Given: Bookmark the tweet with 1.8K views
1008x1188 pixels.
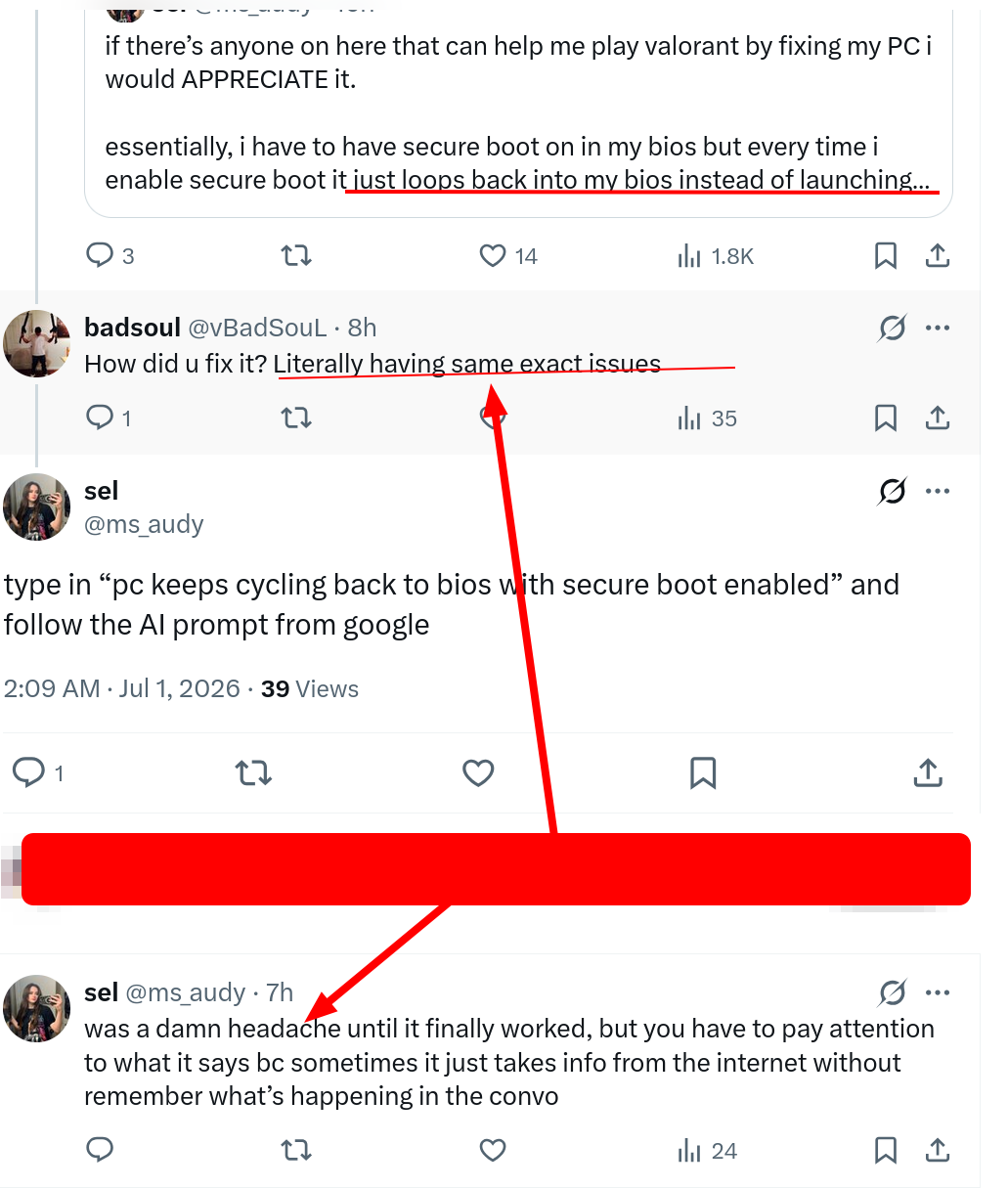Looking at the screenshot, I should pos(886,256).
